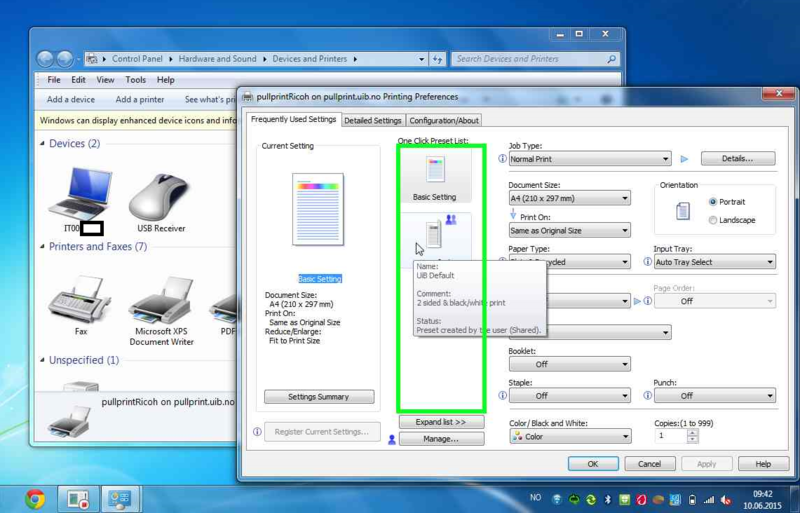Click the Devices and Printers taskbar icon
Viewport: 800px width, 513px height.
point(120,499)
